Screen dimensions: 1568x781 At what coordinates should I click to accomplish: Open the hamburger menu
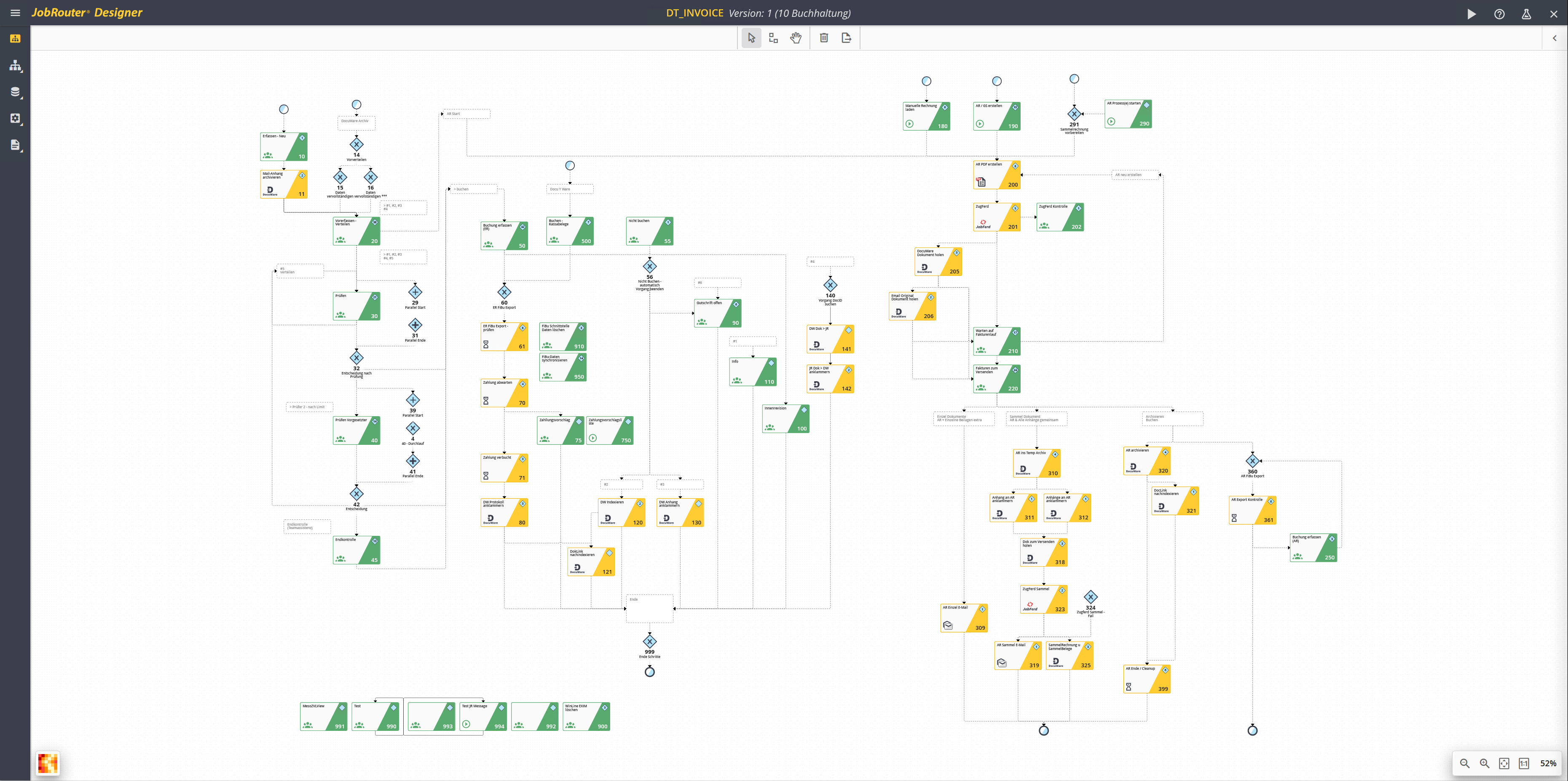coord(15,13)
